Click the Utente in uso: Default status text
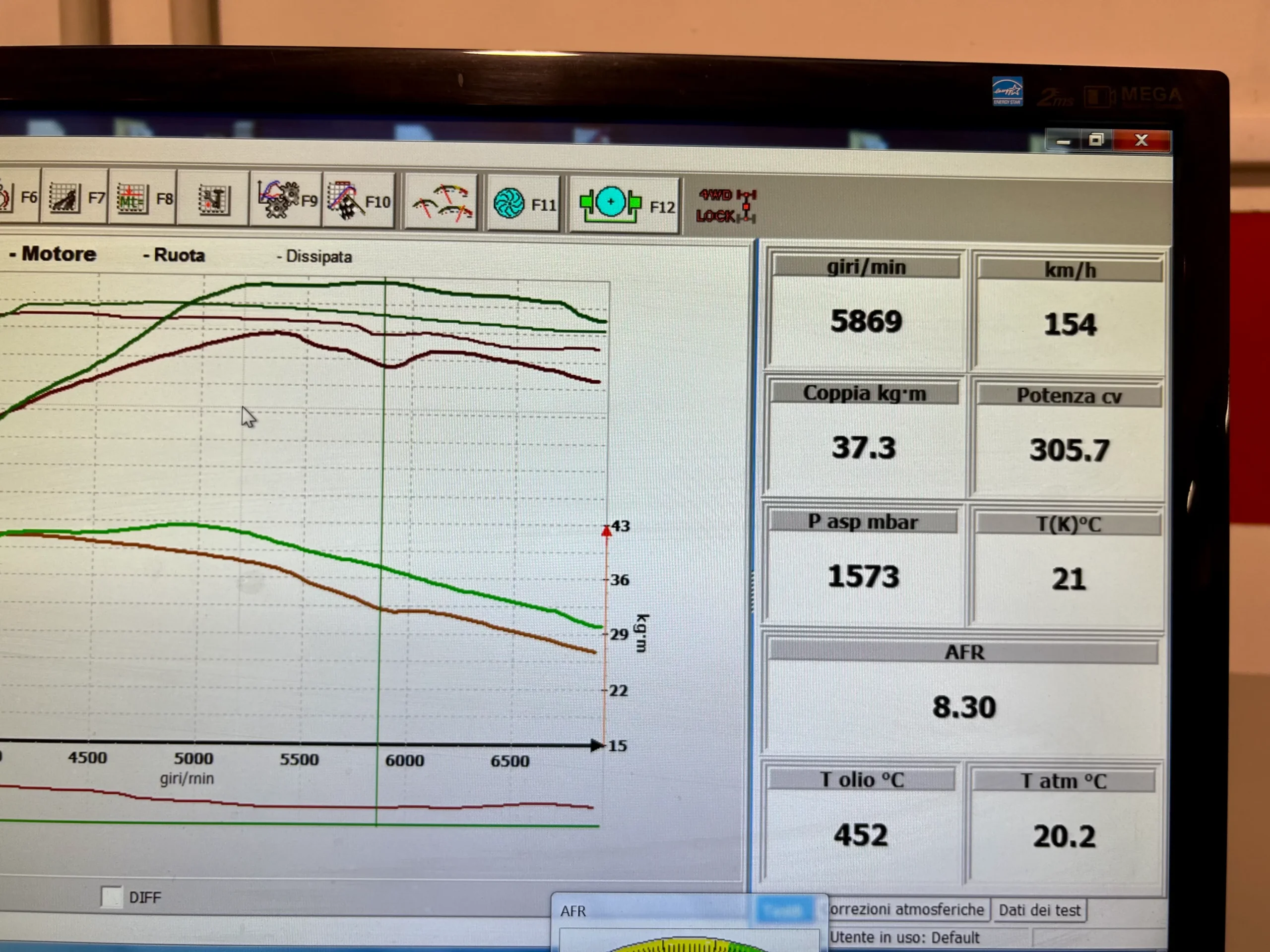1270x952 pixels. coord(904,938)
